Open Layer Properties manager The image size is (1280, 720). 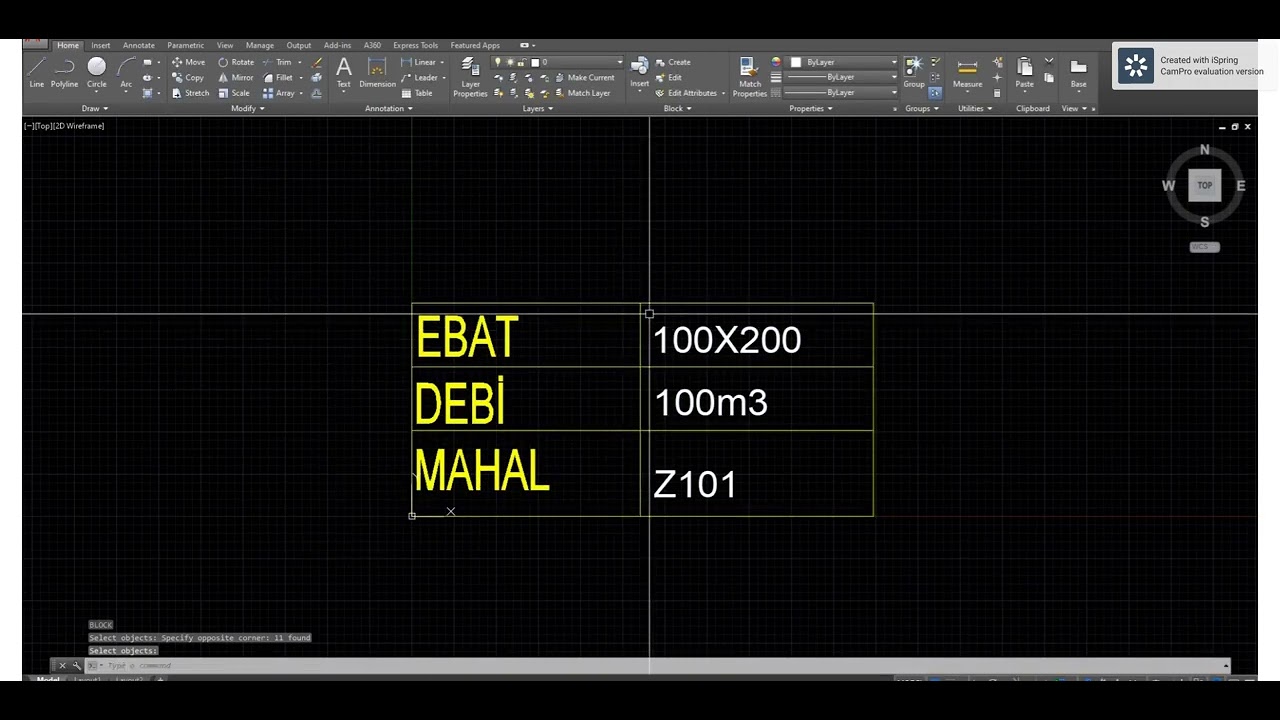click(x=470, y=76)
